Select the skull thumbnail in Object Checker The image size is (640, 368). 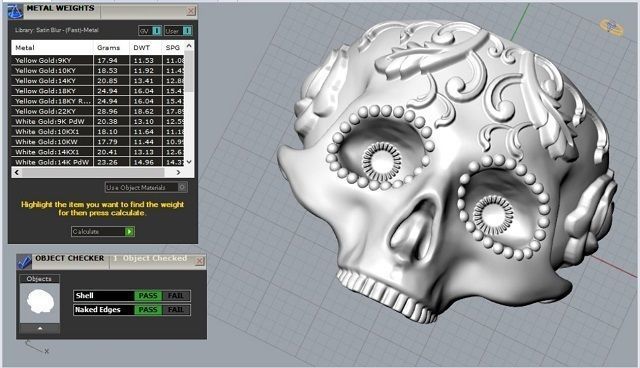tap(40, 303)
